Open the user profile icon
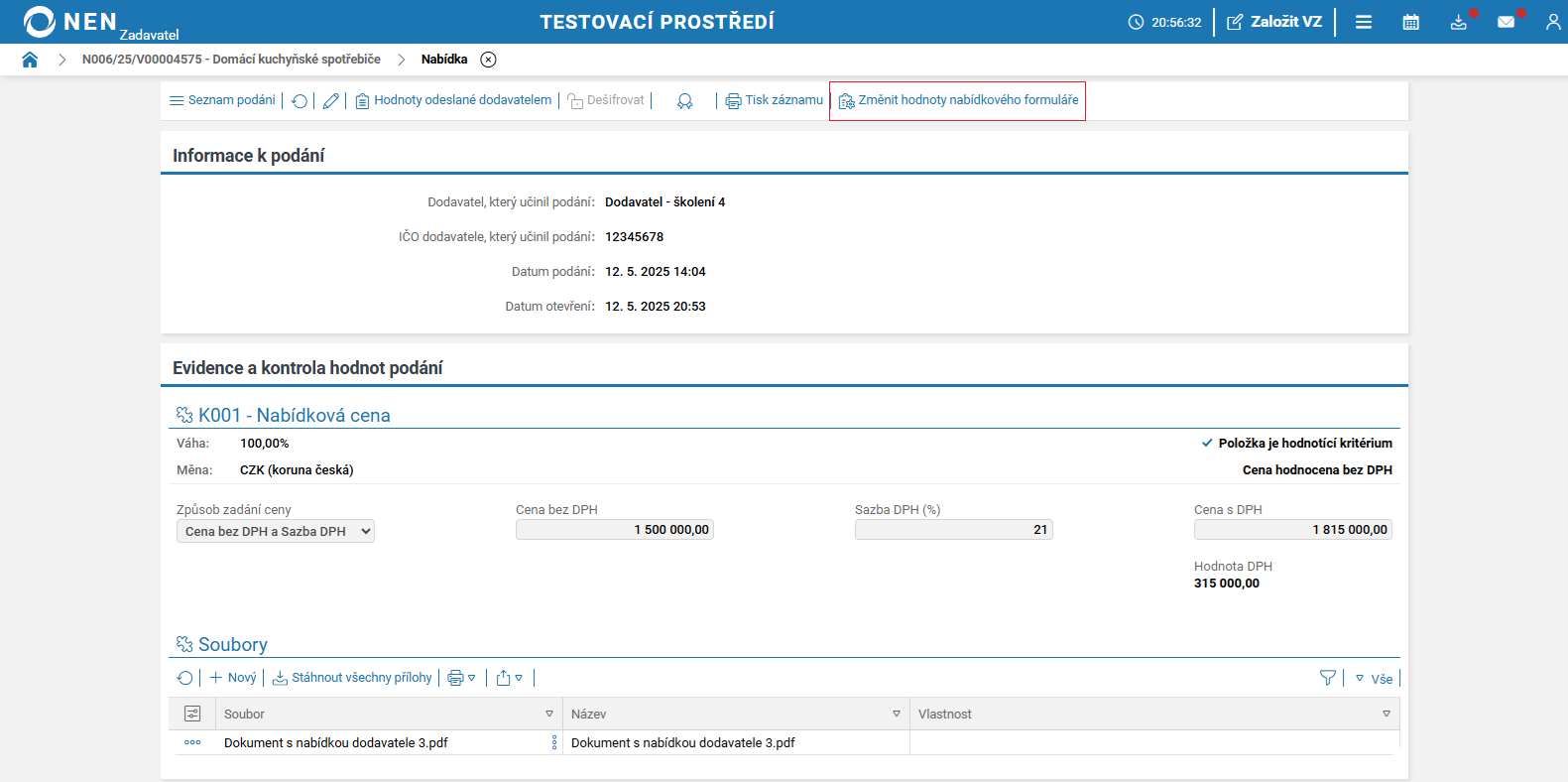 click(x=1552, y=22)
